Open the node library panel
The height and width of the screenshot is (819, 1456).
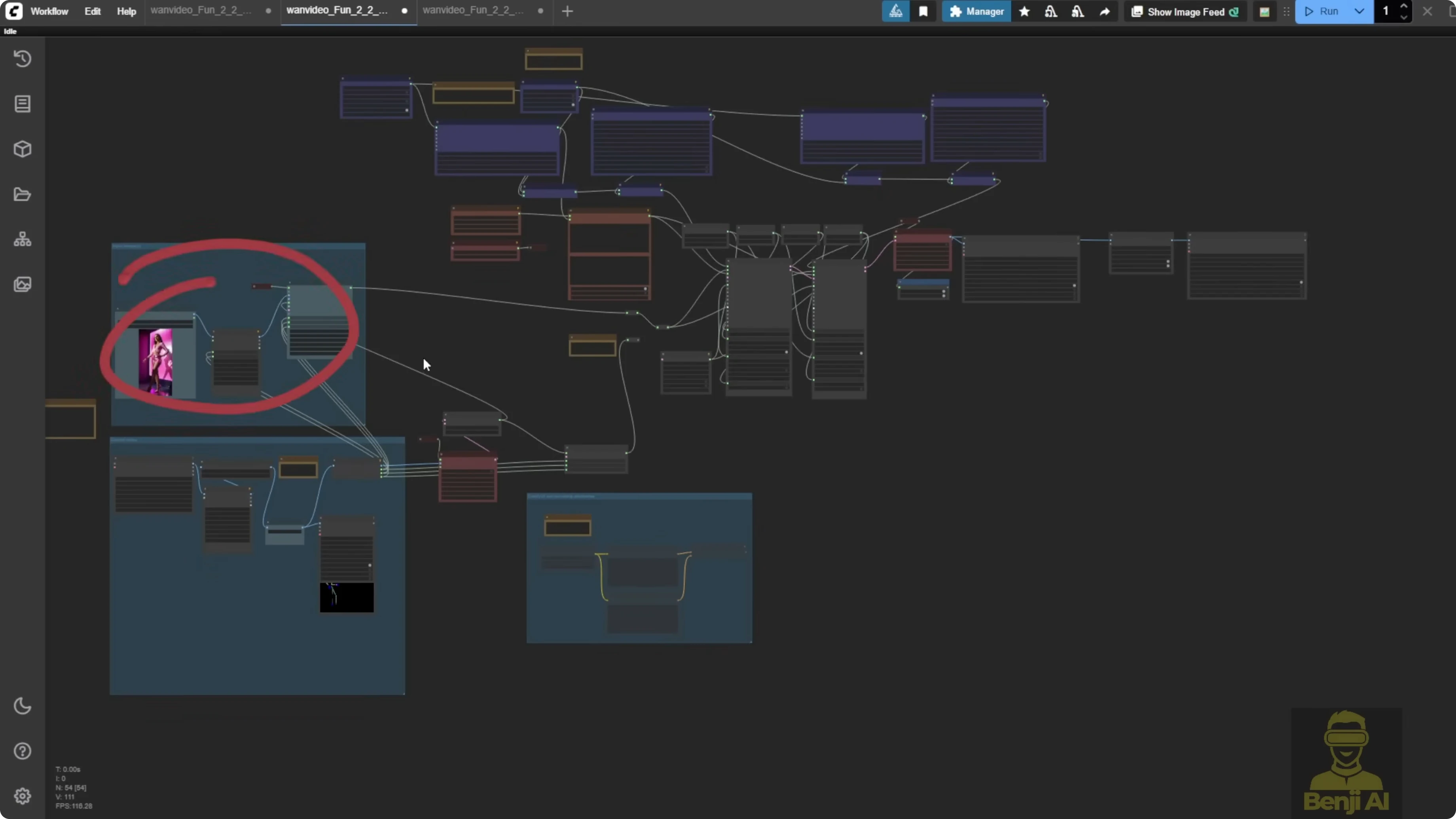point(23,104)
